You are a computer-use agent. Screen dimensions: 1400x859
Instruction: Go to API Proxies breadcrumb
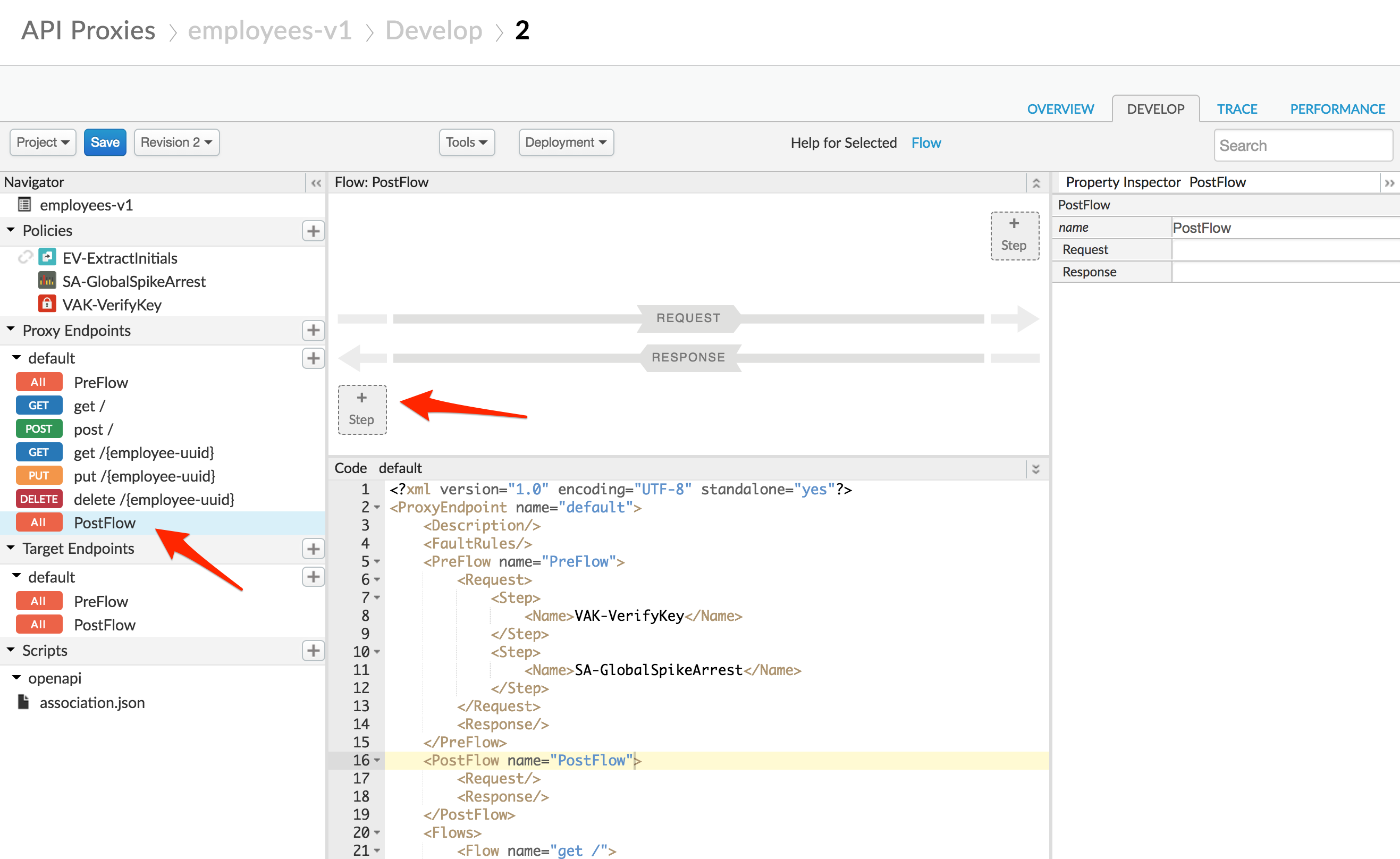coord(88,30)
